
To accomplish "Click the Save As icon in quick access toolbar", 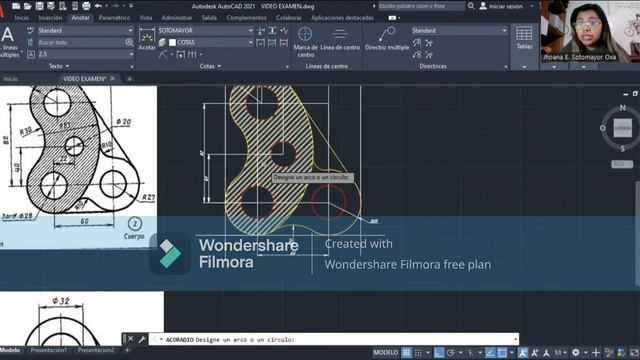I will pyautogui.click(x=51, y=6).
